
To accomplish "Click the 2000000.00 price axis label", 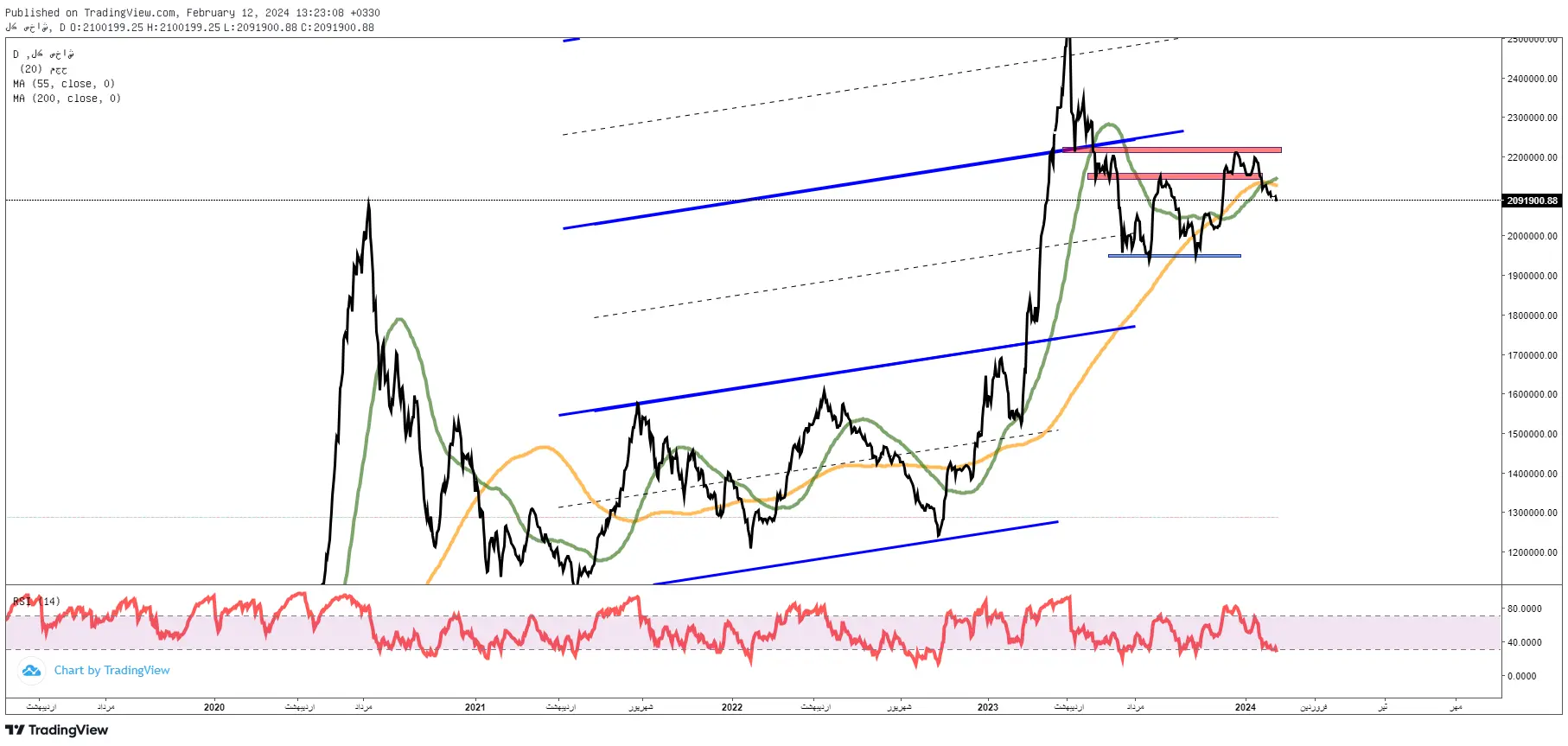I will coord(1532,237).
